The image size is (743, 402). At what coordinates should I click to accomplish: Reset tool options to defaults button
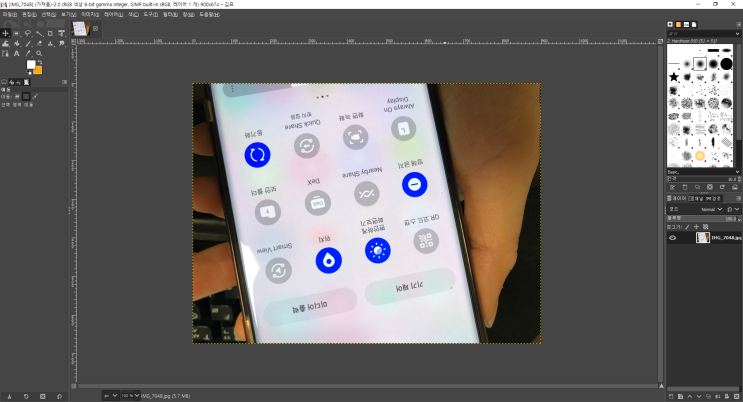(59, 396)
